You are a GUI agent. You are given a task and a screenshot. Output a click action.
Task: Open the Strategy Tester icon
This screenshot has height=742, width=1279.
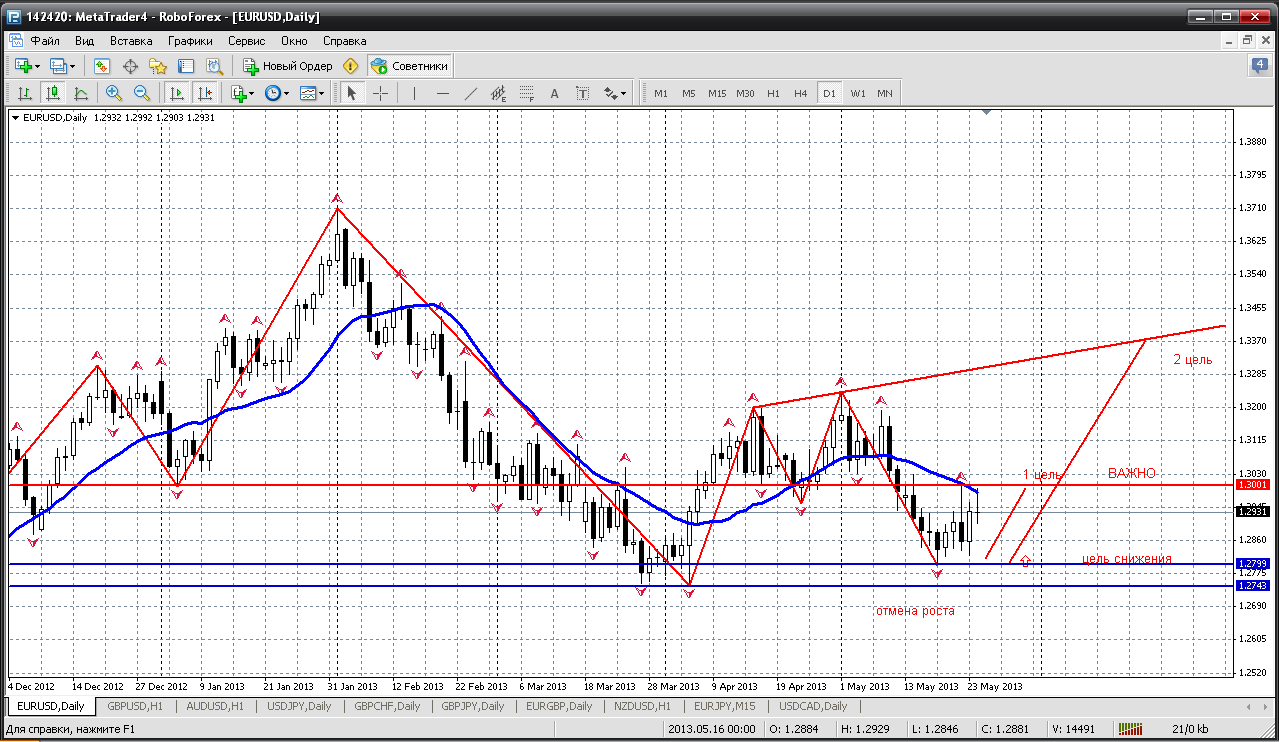coord(214,66)
